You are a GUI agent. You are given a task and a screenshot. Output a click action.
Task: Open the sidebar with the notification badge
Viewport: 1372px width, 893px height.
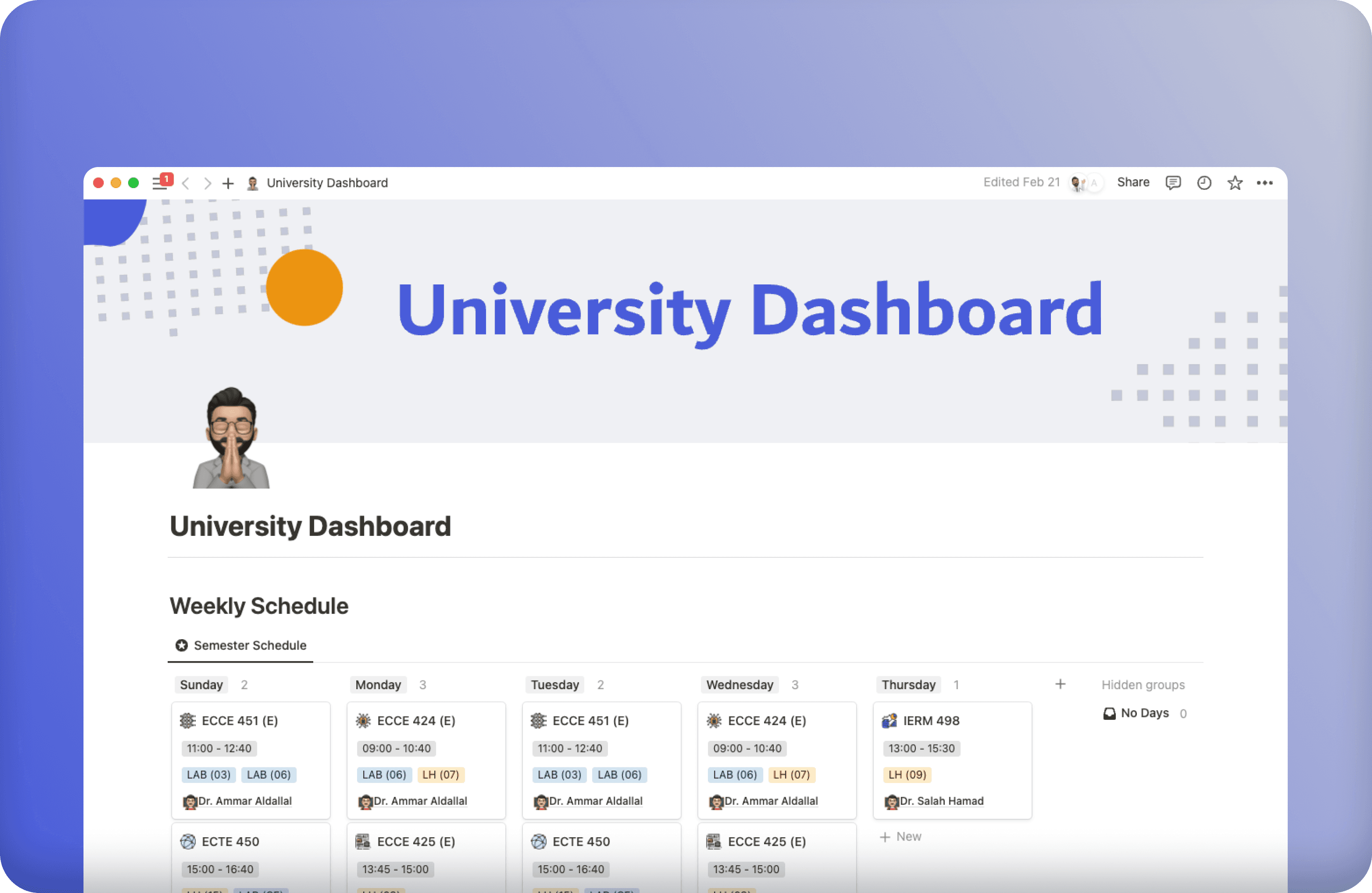coord(160,182)
